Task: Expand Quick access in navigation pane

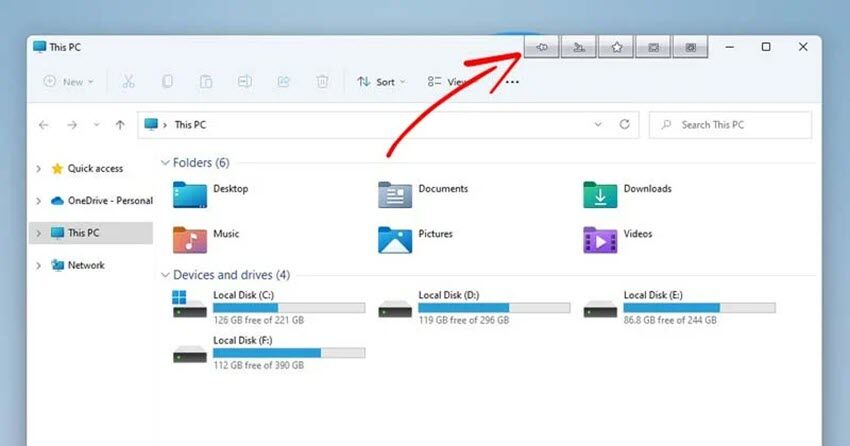Action: coord(38,169)
